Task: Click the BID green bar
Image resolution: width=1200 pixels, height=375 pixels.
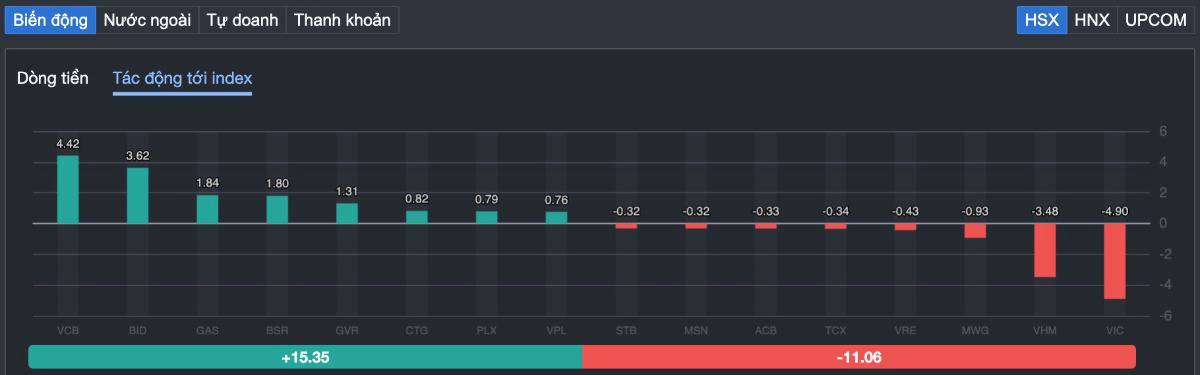Action: pyautogui.click(x=138, y=195)
